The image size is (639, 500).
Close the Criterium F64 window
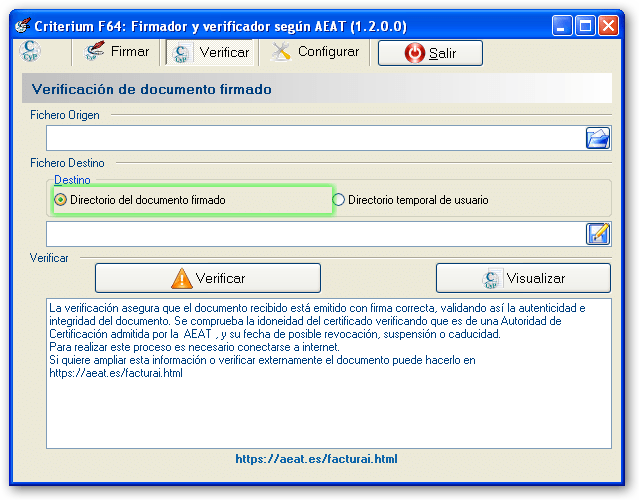(608, 26)
